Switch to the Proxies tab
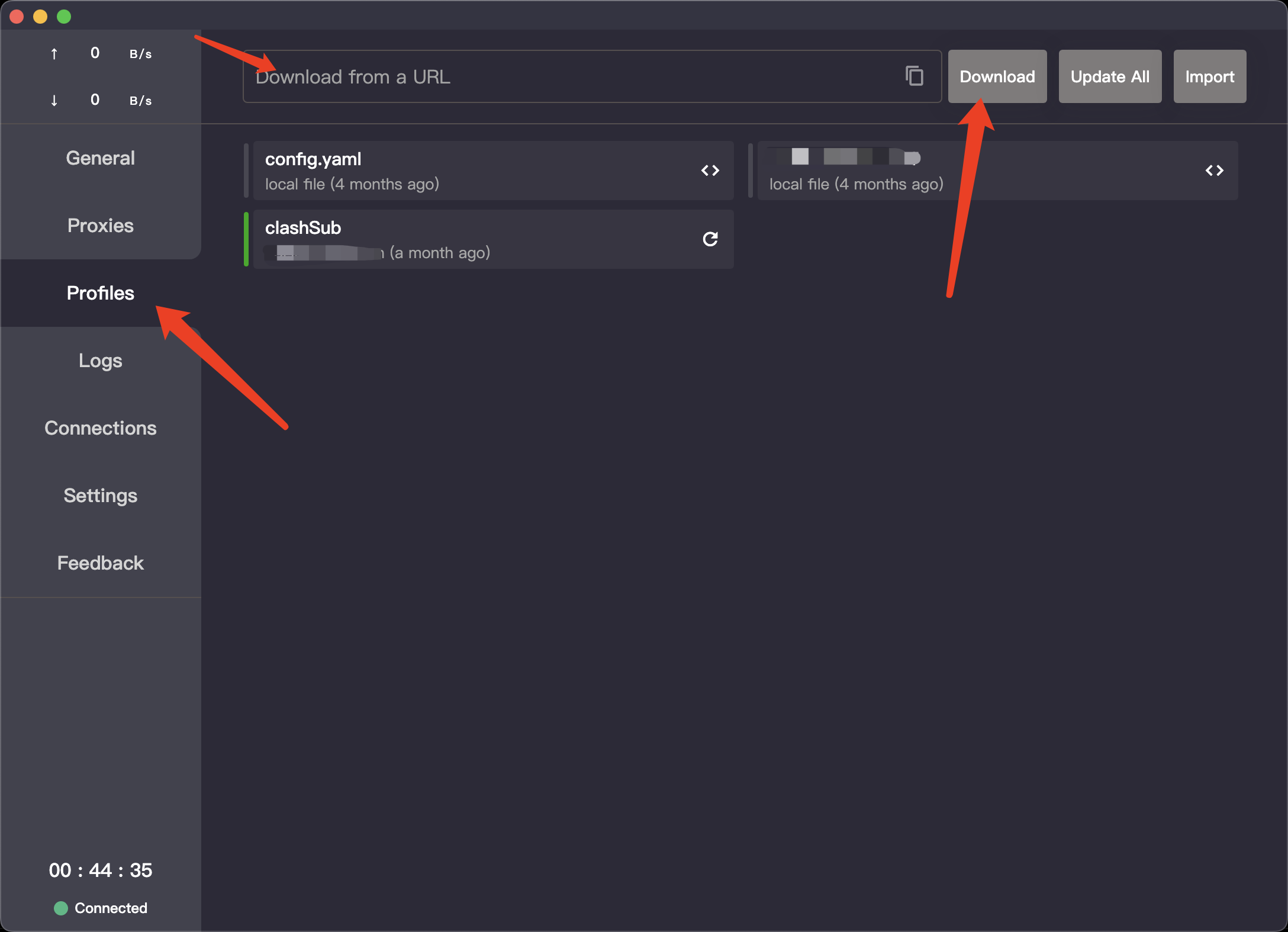This screenshot has height=932, width=1288. click(101, 226)
